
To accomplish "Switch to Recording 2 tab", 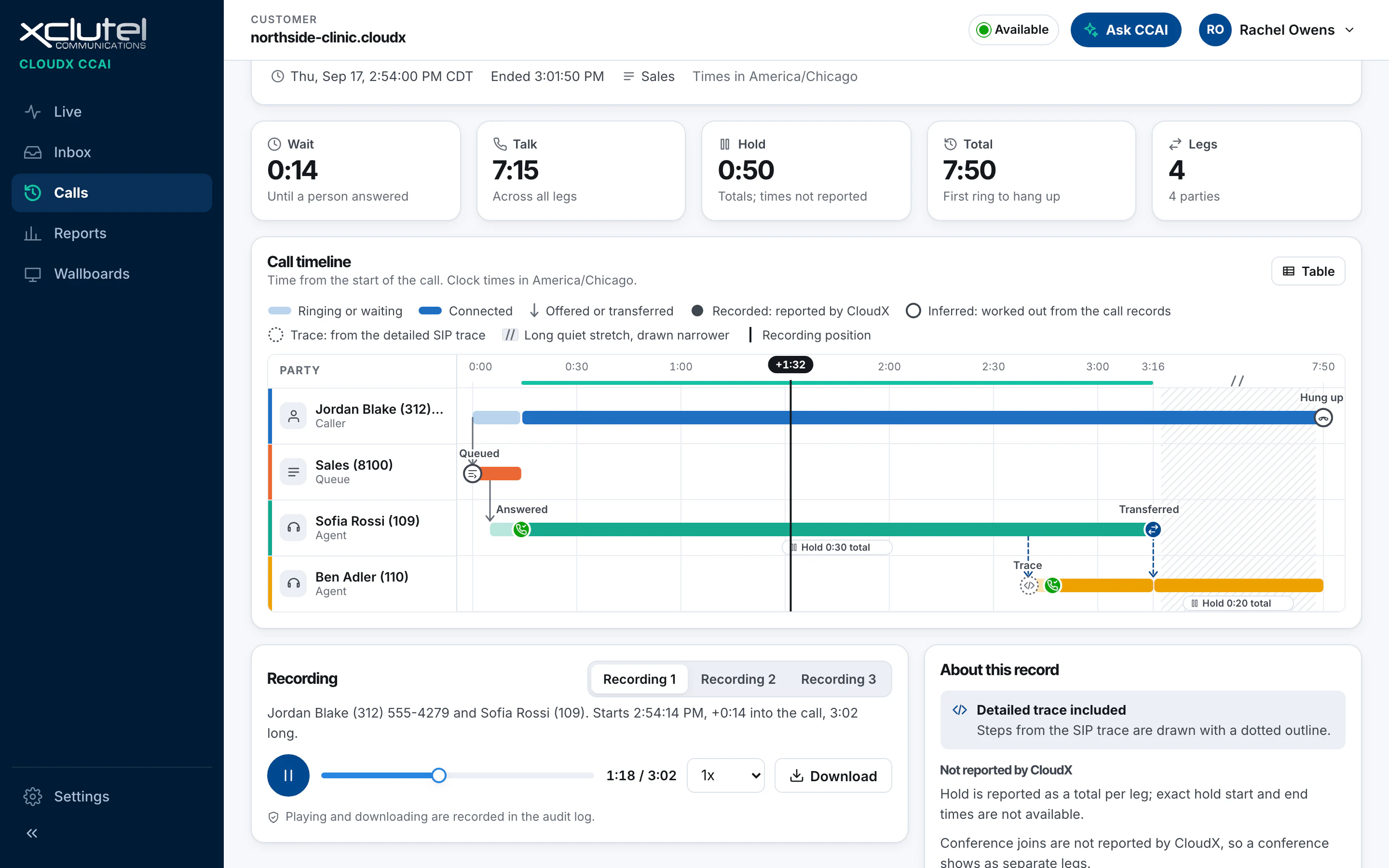I will click(x=738, y=679).
